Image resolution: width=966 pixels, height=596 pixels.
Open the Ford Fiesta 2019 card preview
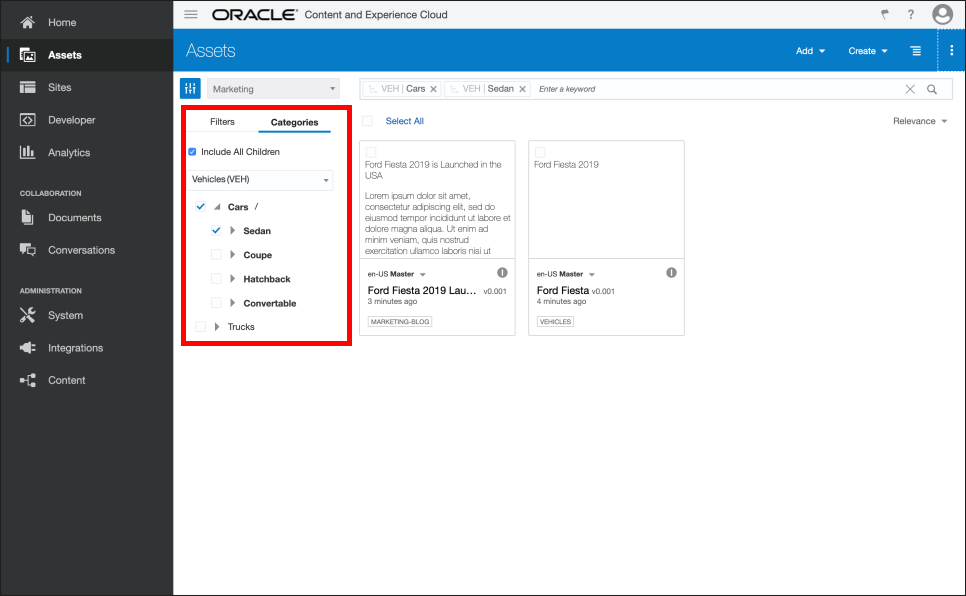click(606, 200)
